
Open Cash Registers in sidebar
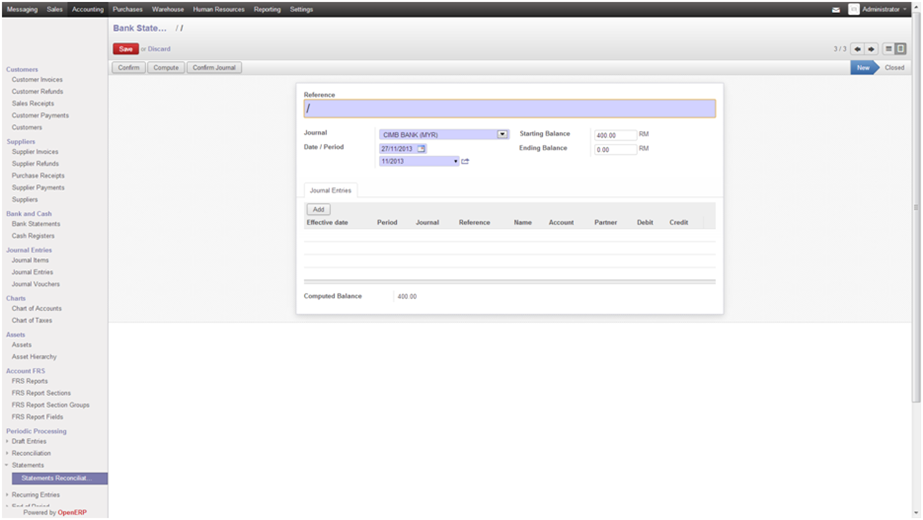click(33, 236)
